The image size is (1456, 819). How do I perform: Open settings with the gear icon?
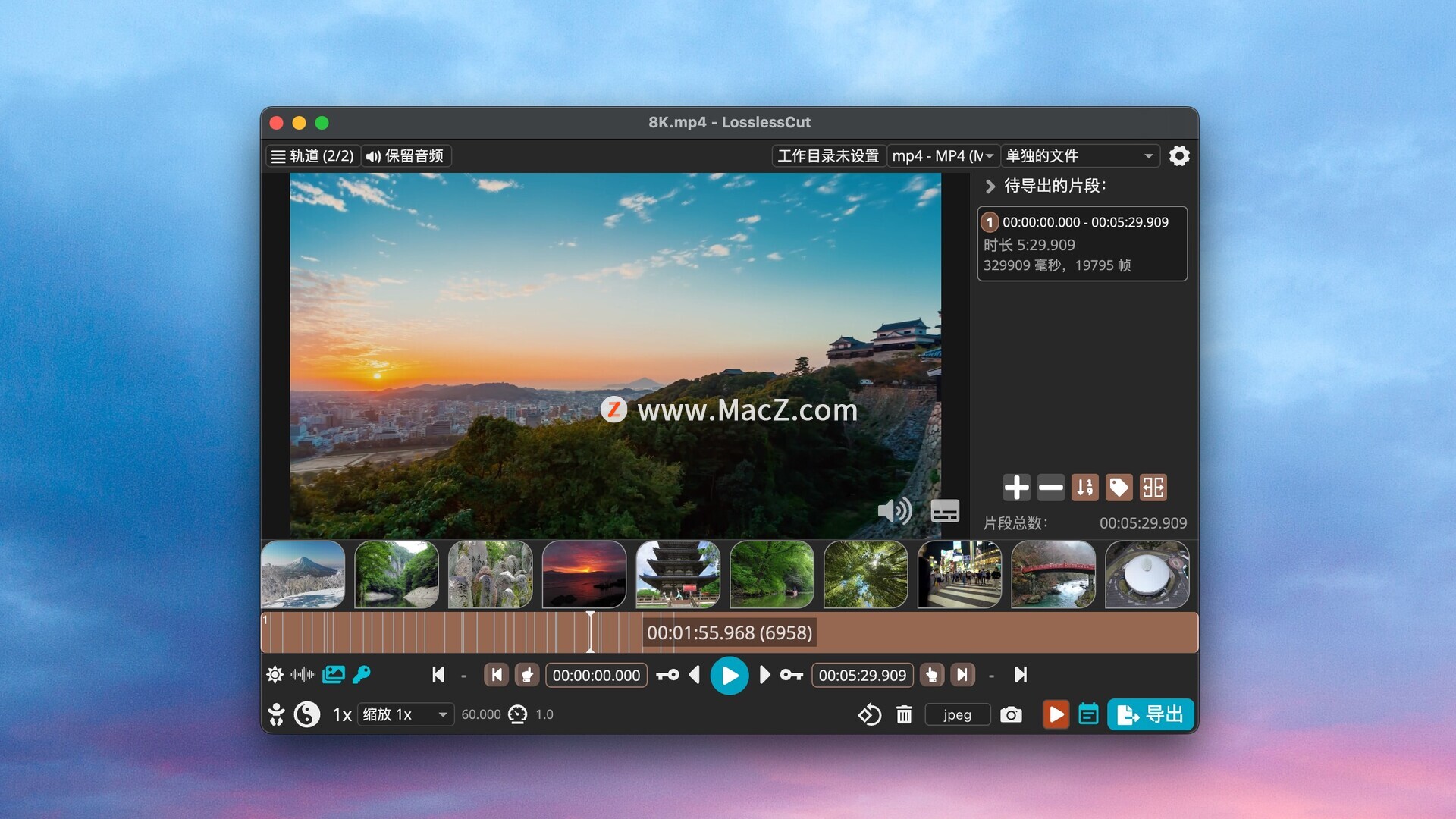(x=1179, y=155)
